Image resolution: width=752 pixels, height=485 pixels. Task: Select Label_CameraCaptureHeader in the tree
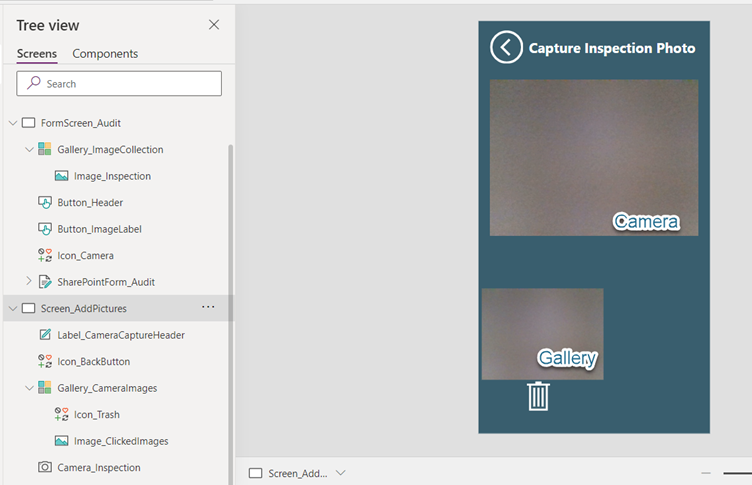tap(121, 335)
